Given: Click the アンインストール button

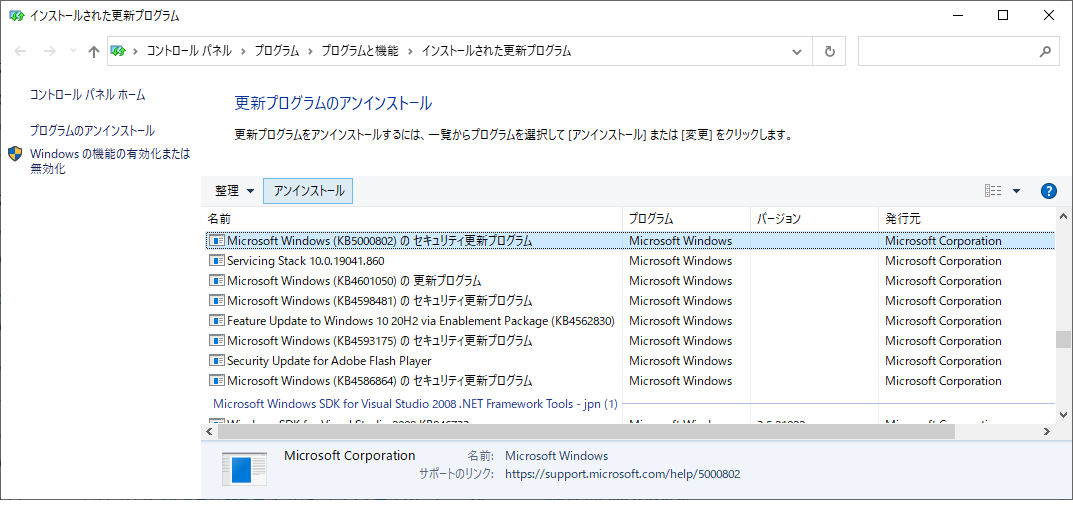Looking at the screenshot, I should point(309,191).
